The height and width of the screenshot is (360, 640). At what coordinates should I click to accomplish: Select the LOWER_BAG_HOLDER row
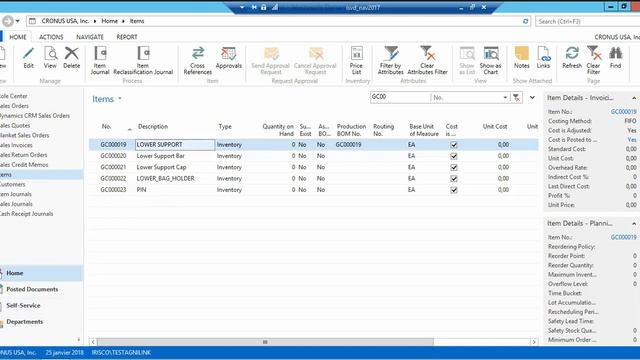tap(313, 178)
